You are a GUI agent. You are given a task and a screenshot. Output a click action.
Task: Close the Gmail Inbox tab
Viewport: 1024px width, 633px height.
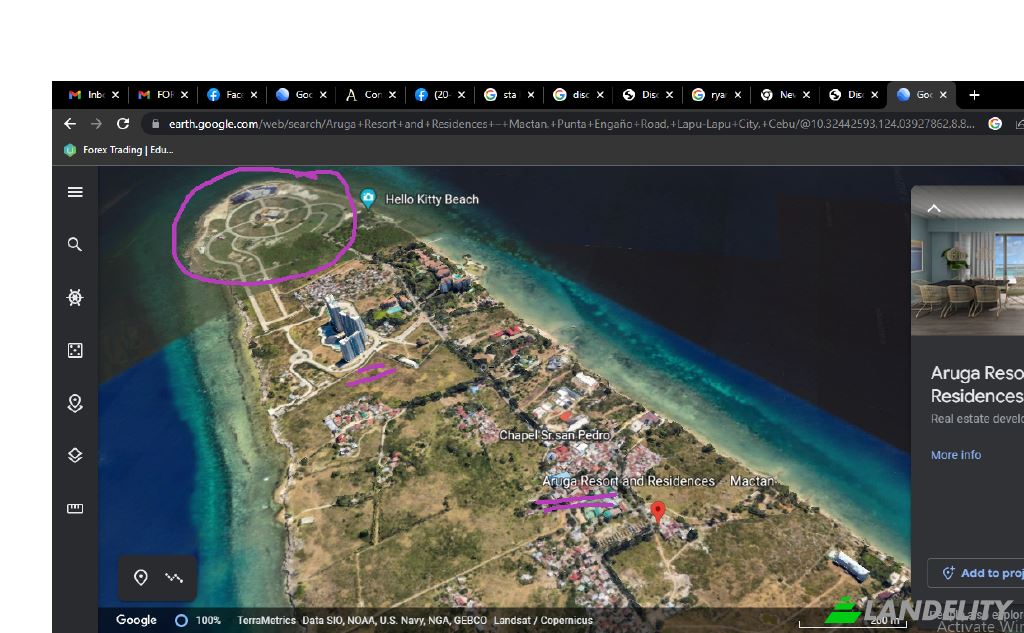116,95
